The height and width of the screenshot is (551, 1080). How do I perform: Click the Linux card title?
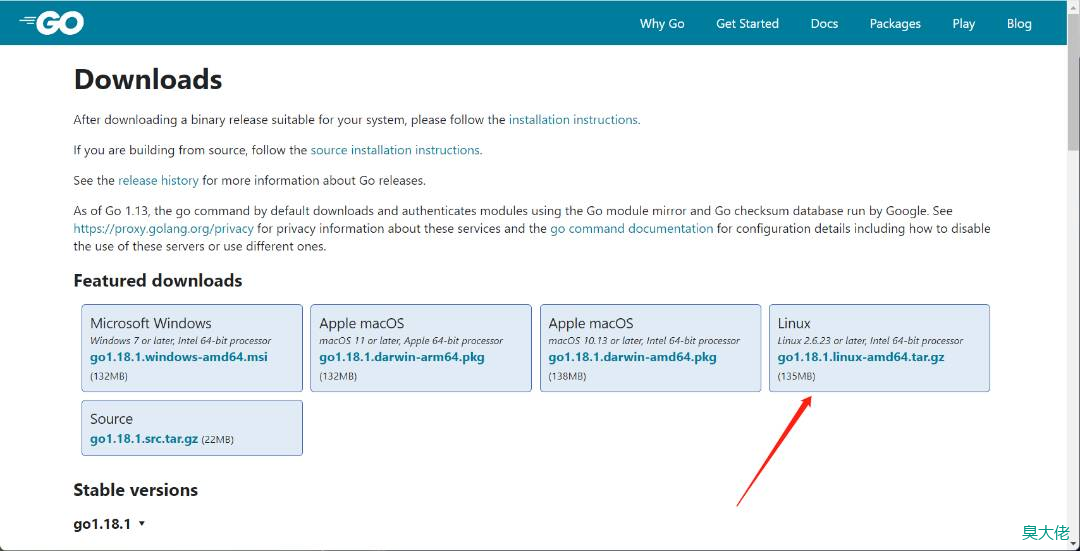pyautogui.click(x=794, y=323)
